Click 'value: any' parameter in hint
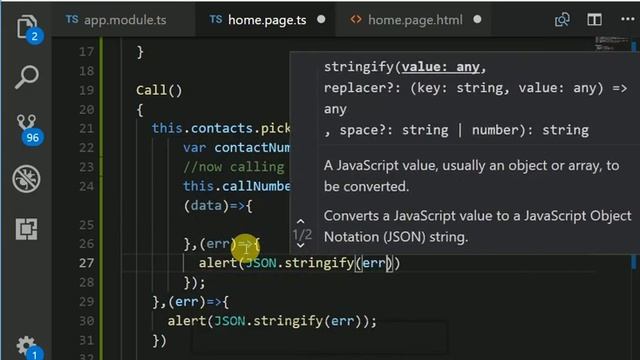640x360 pixels. (440, 67)
